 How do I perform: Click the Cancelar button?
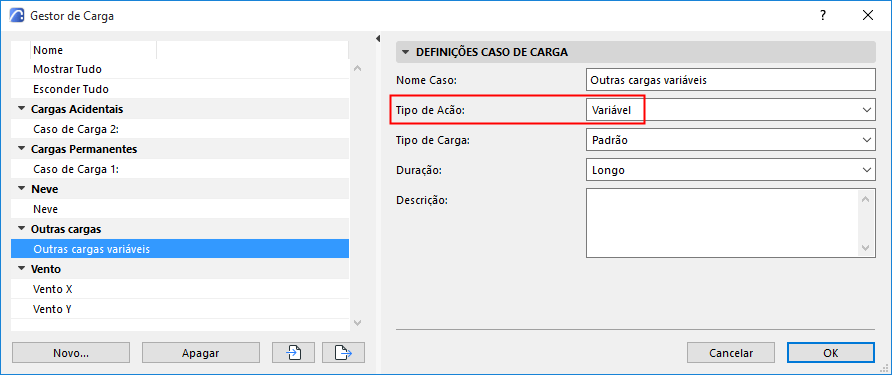point(731,353)
